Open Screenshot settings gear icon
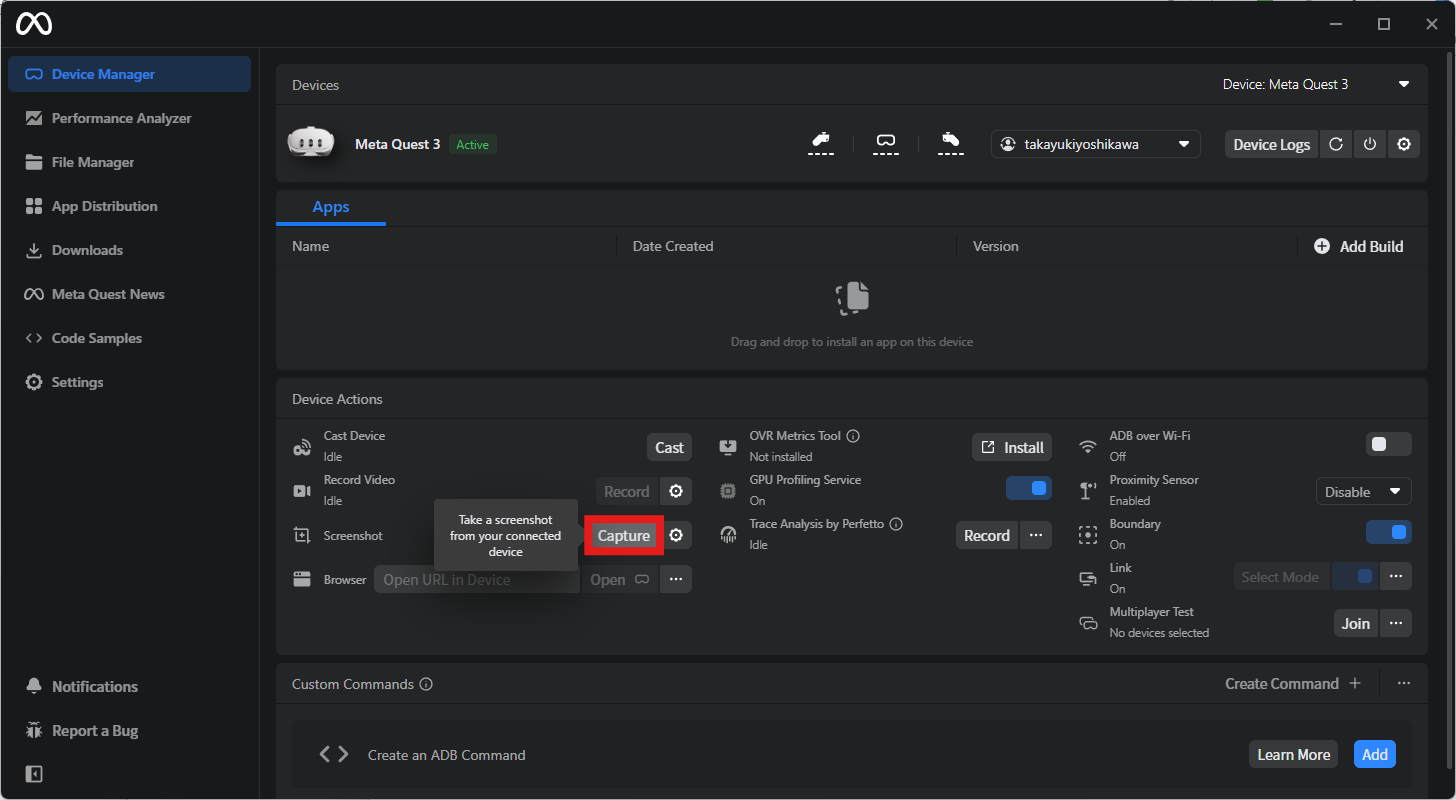The width and height of the screenshot is (1456, 800). (x=676, y=536)
